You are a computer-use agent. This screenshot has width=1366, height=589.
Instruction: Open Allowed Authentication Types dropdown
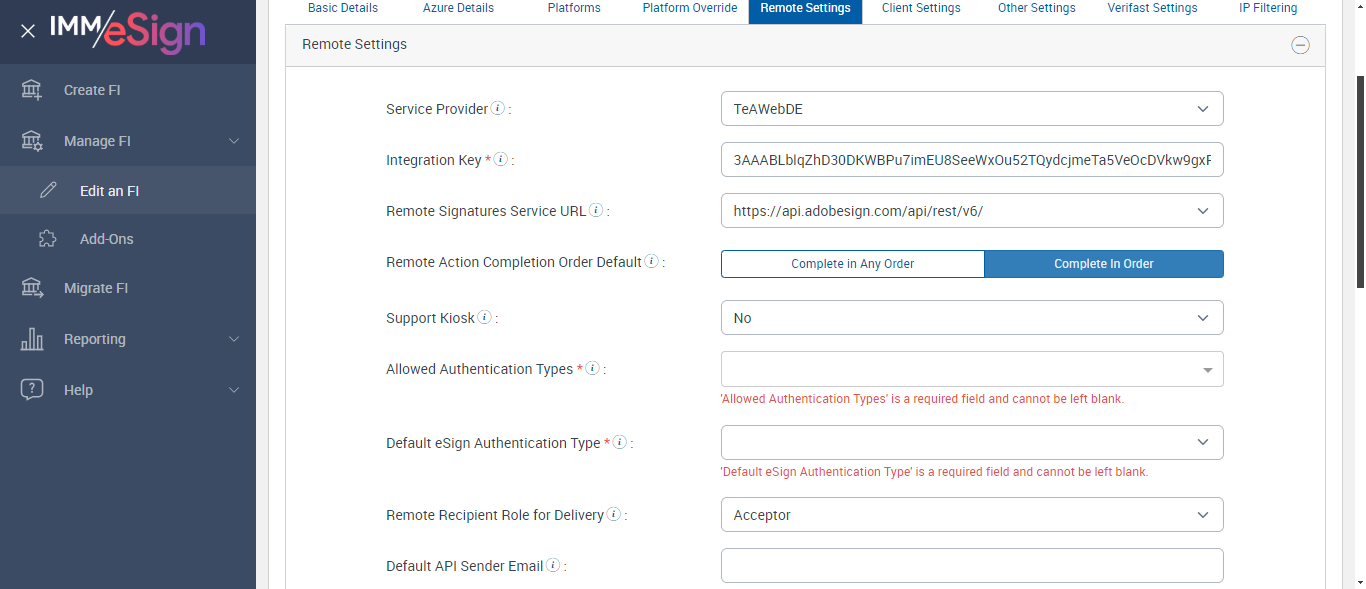[x=972, y=369]
